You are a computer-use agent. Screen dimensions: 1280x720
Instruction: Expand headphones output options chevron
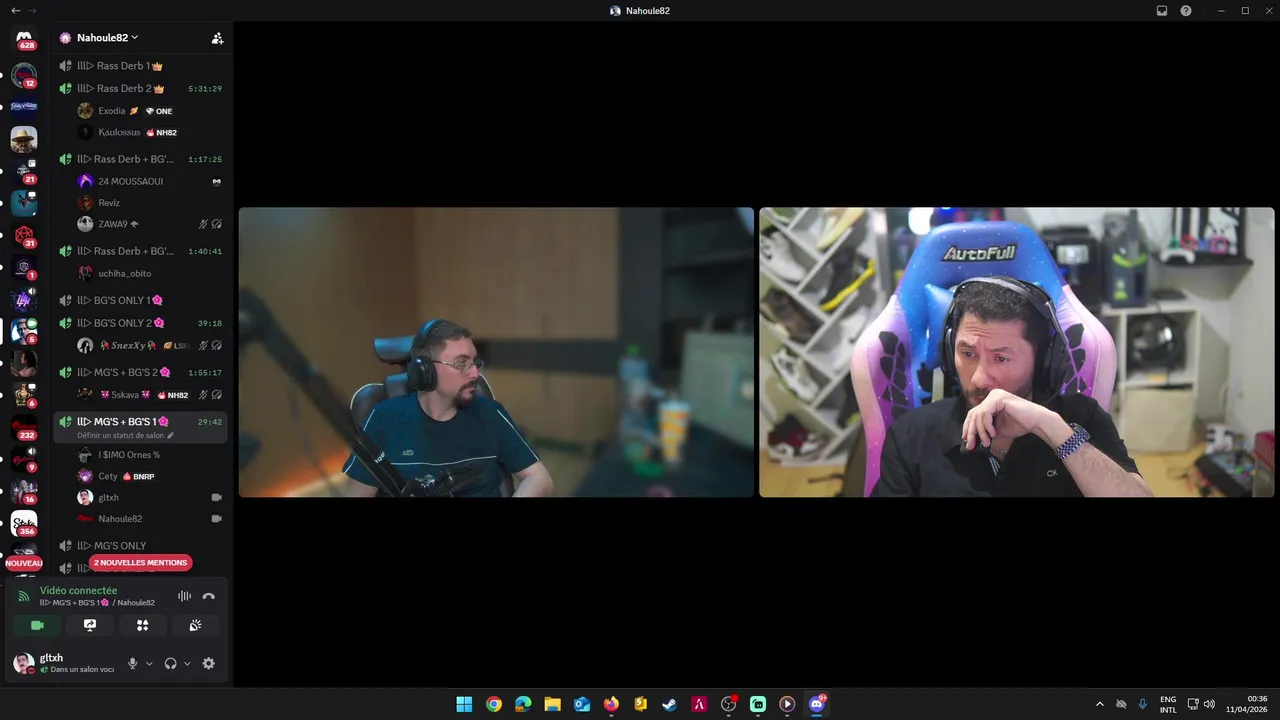[x=187, y=663]
